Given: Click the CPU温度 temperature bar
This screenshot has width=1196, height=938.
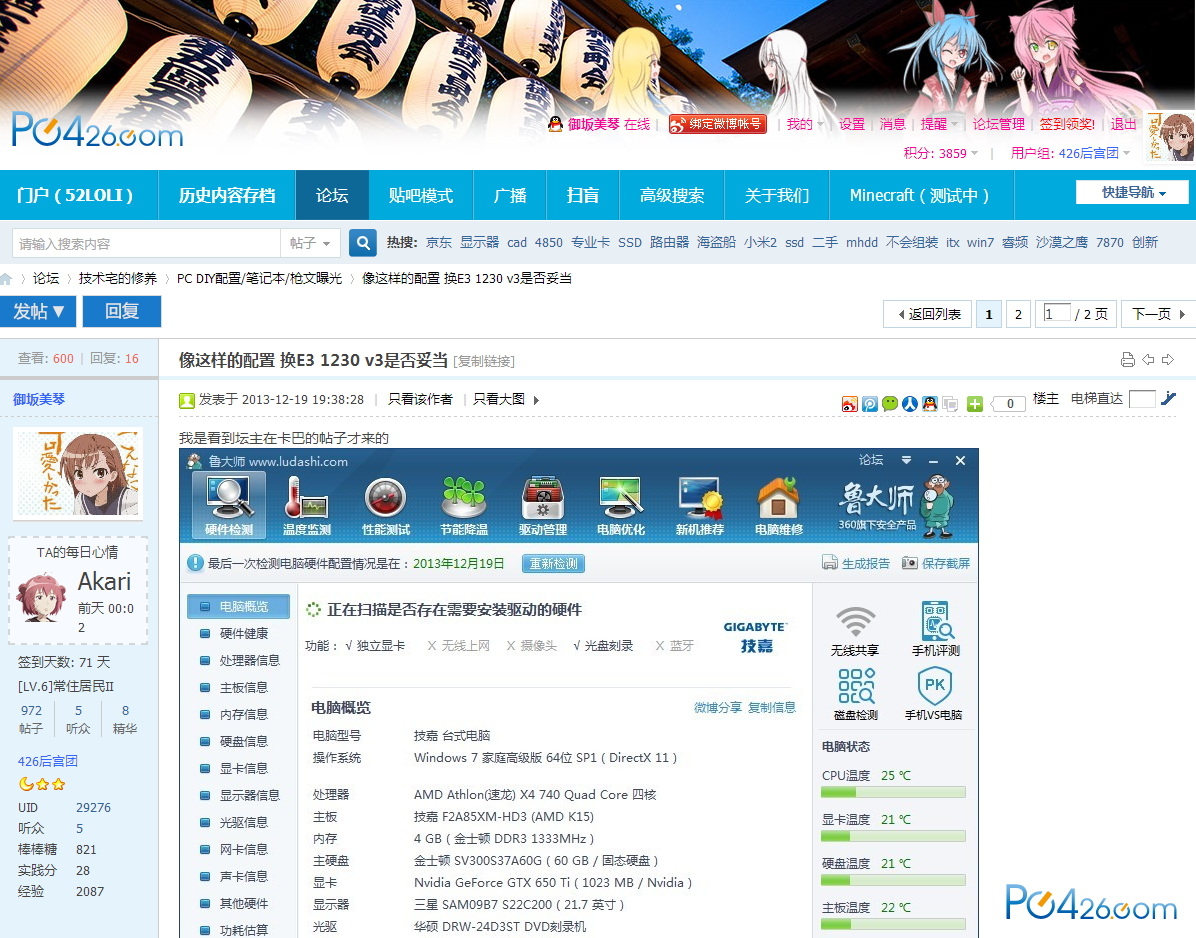Looking at the screenshot, I should [x=893, y=792].
